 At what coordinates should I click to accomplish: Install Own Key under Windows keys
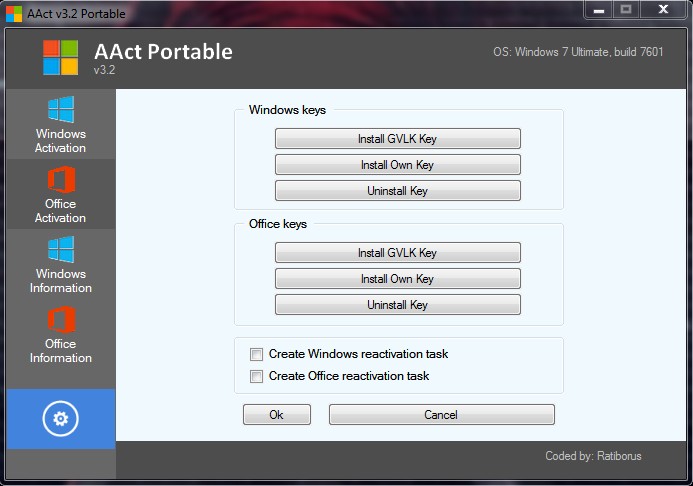click(398, 165)
